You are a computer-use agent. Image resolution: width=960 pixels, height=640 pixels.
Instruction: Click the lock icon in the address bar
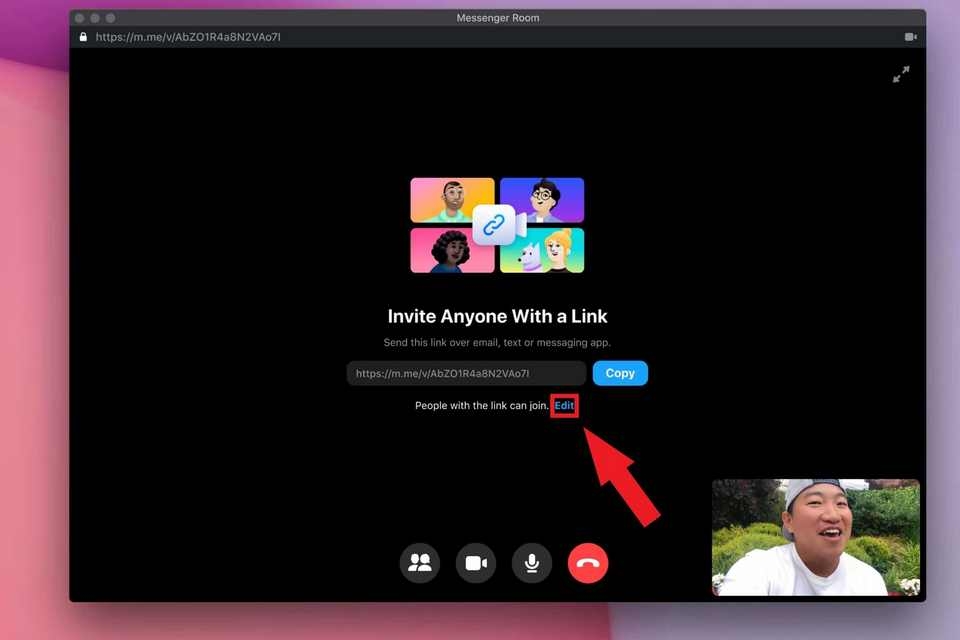(83, 37)
